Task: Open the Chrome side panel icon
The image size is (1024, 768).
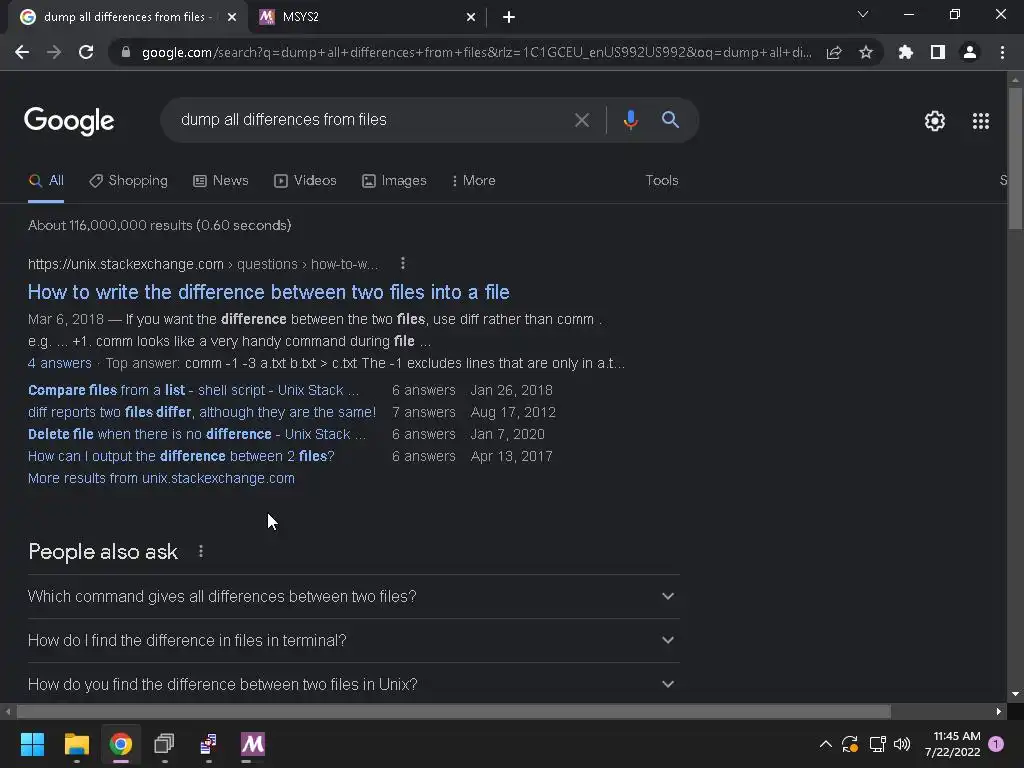Action: 938,52
